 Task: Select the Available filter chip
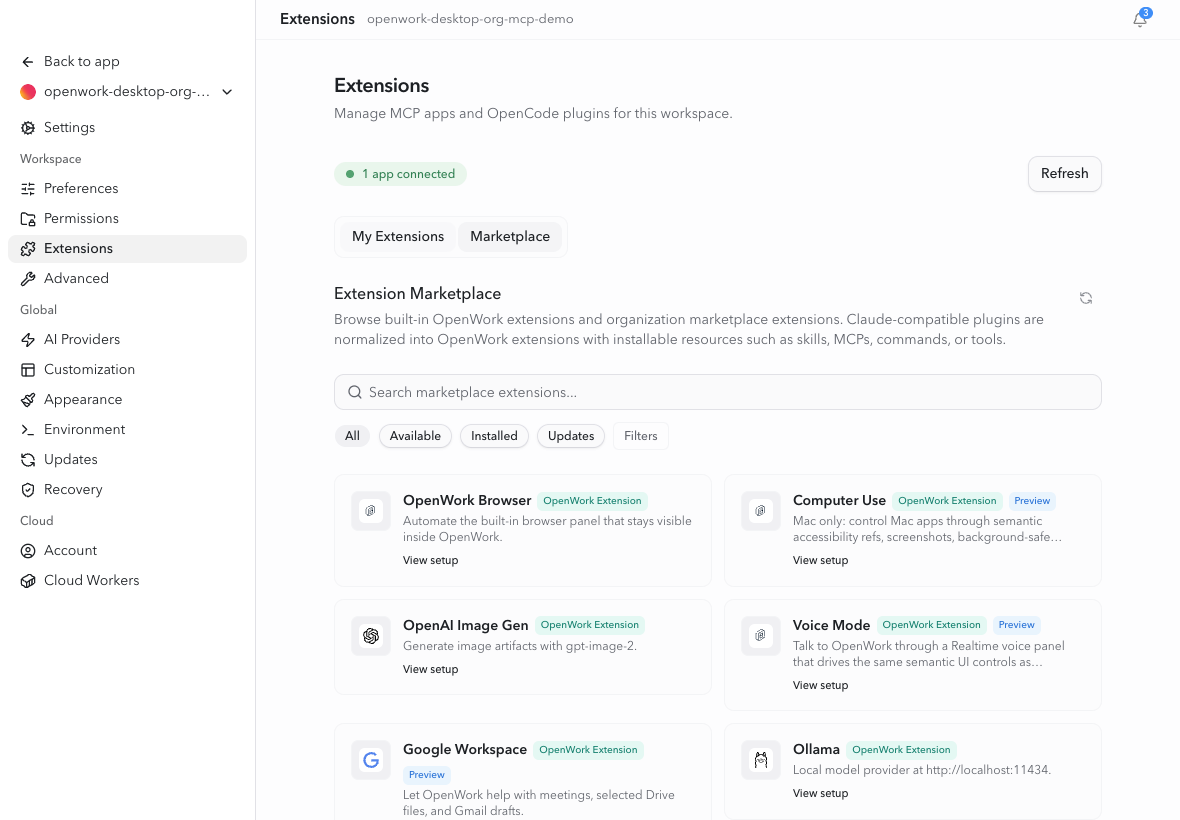(415, 436)
